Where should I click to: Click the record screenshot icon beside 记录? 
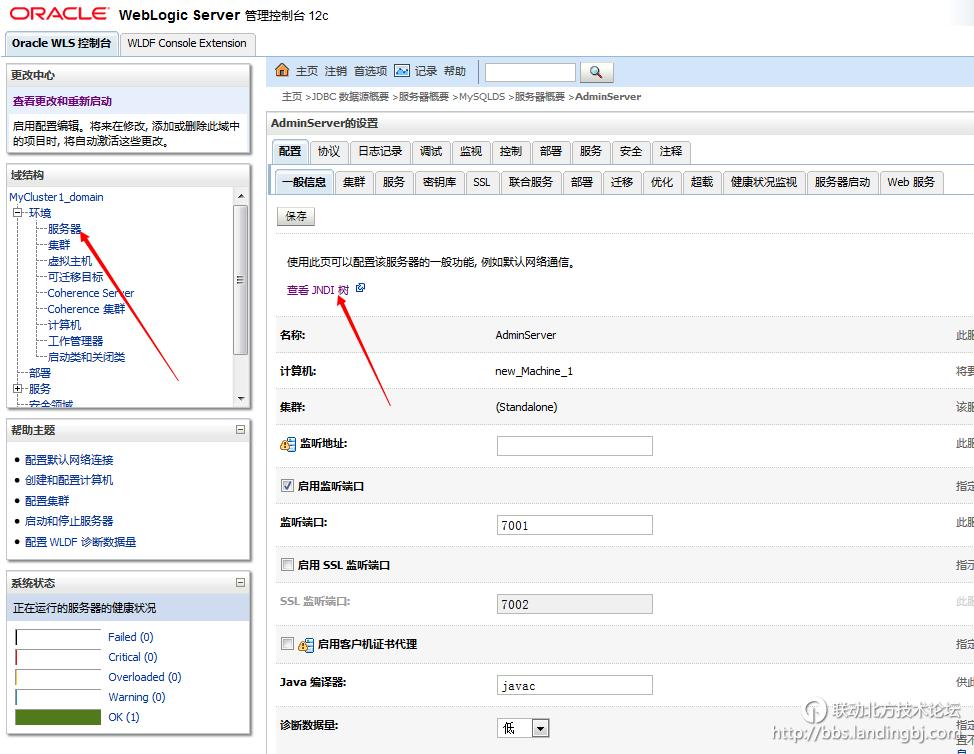tap(400, 71)
